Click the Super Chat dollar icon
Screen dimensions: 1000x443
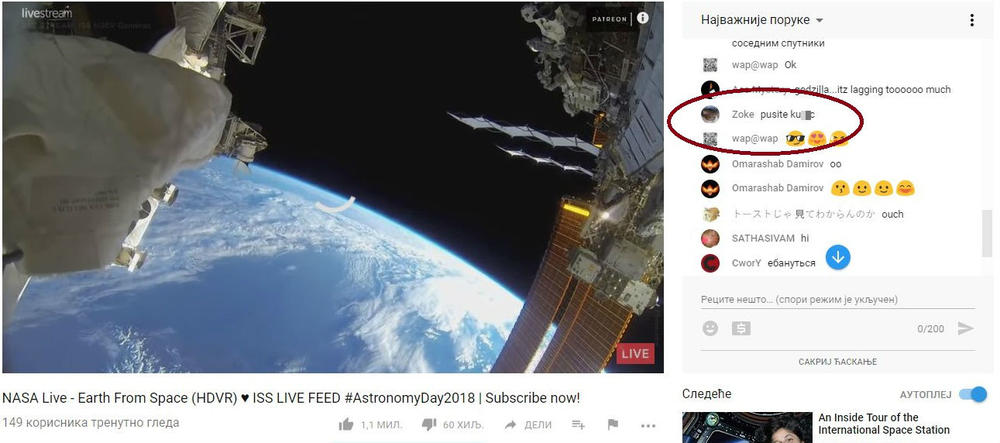[x=741, y=328]
